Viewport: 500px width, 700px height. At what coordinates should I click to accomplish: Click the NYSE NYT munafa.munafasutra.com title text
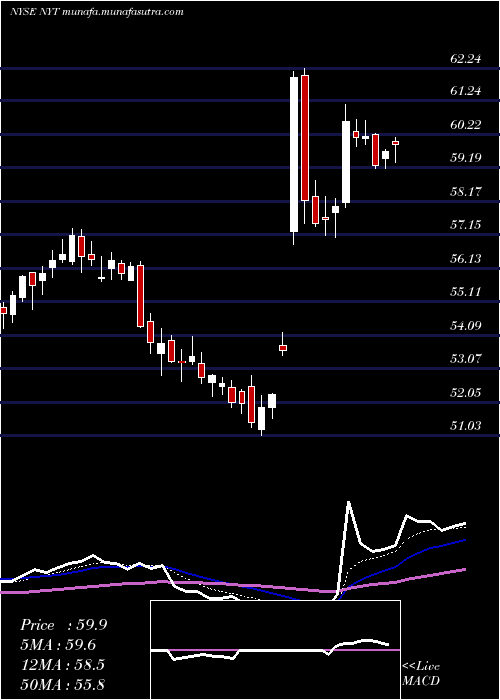(96, 12)
